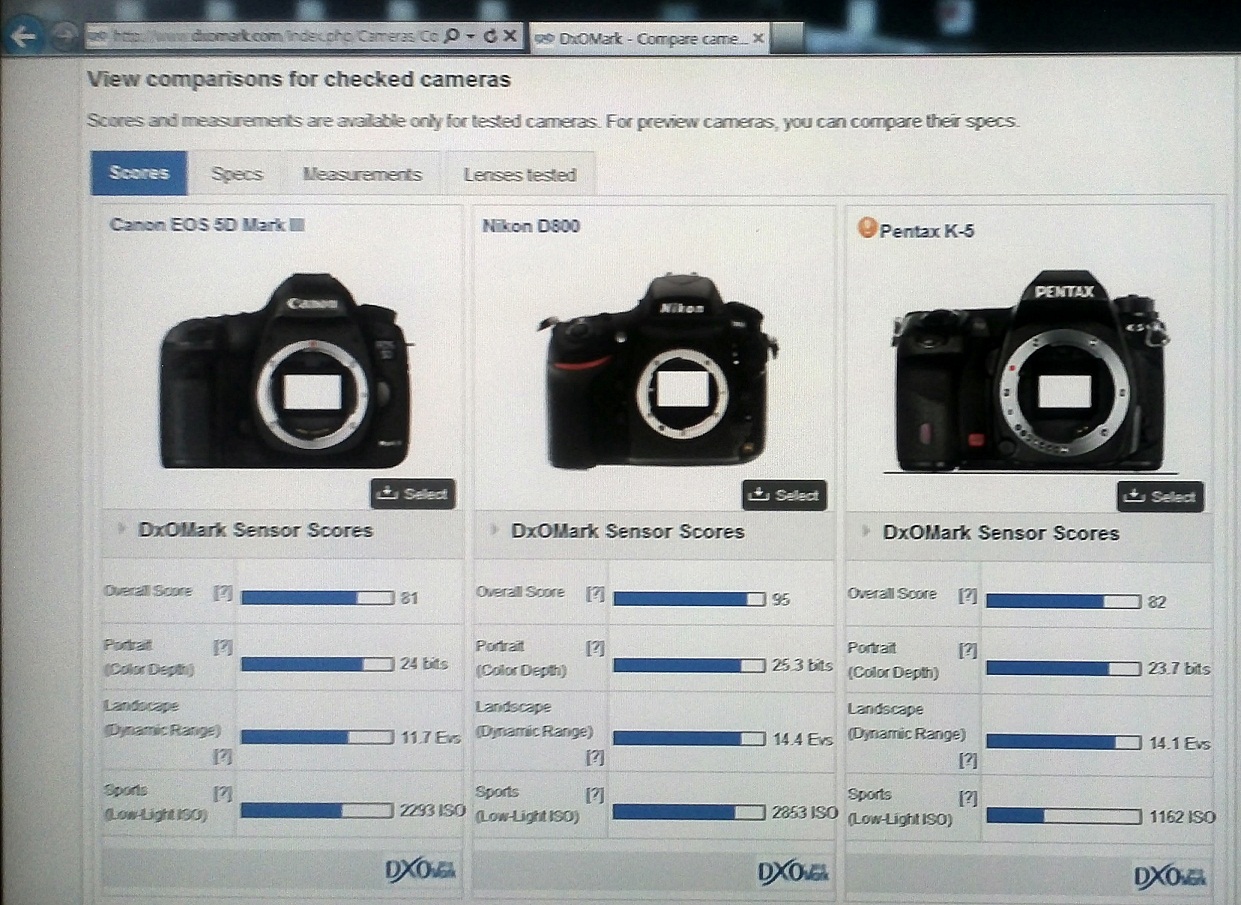Viewport: 1241px width, 905px height.
Task: Open Sports help [?] for Pentax K-5
Action: [x=968, y=798]
